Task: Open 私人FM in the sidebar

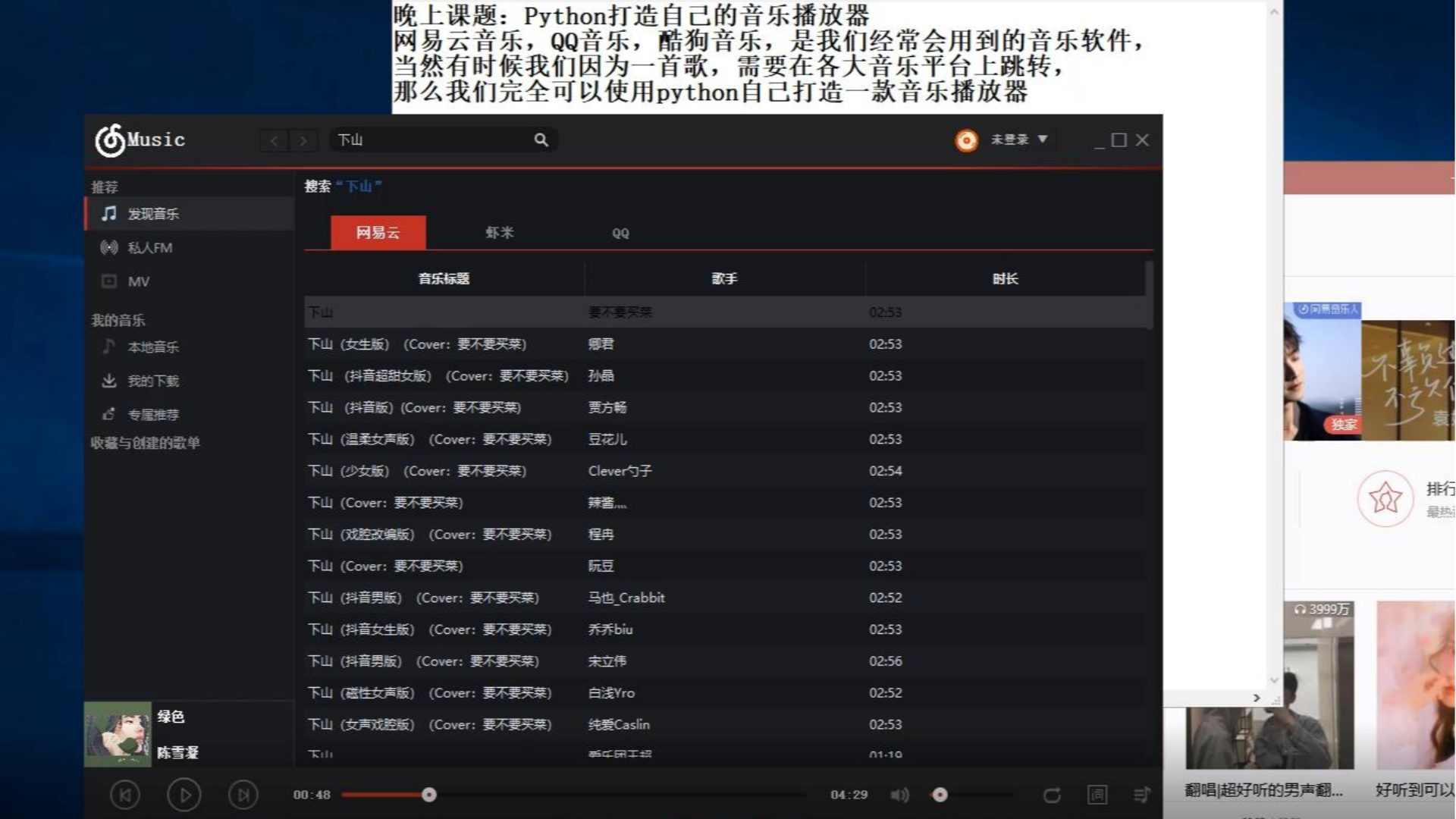Action: pyautogui.click(x=189, y=247)
